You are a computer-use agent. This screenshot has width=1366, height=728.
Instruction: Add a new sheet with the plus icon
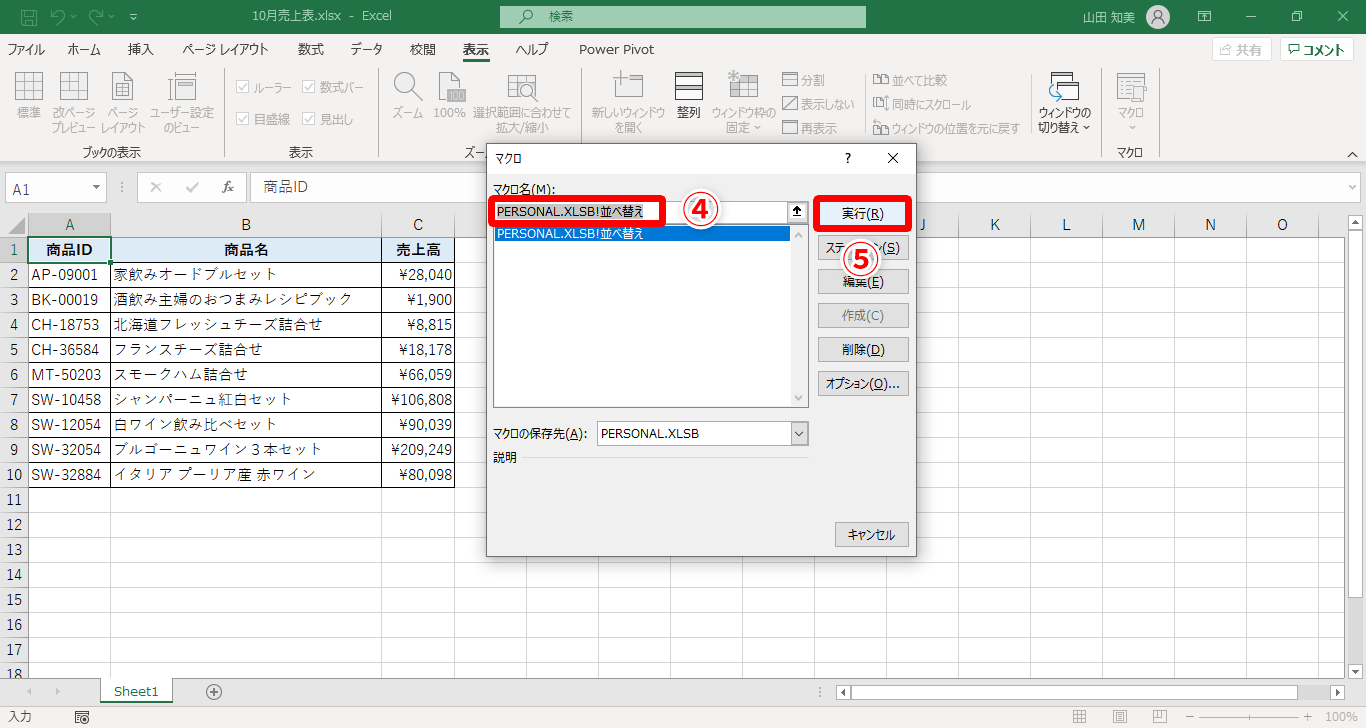tap(213, 691)
